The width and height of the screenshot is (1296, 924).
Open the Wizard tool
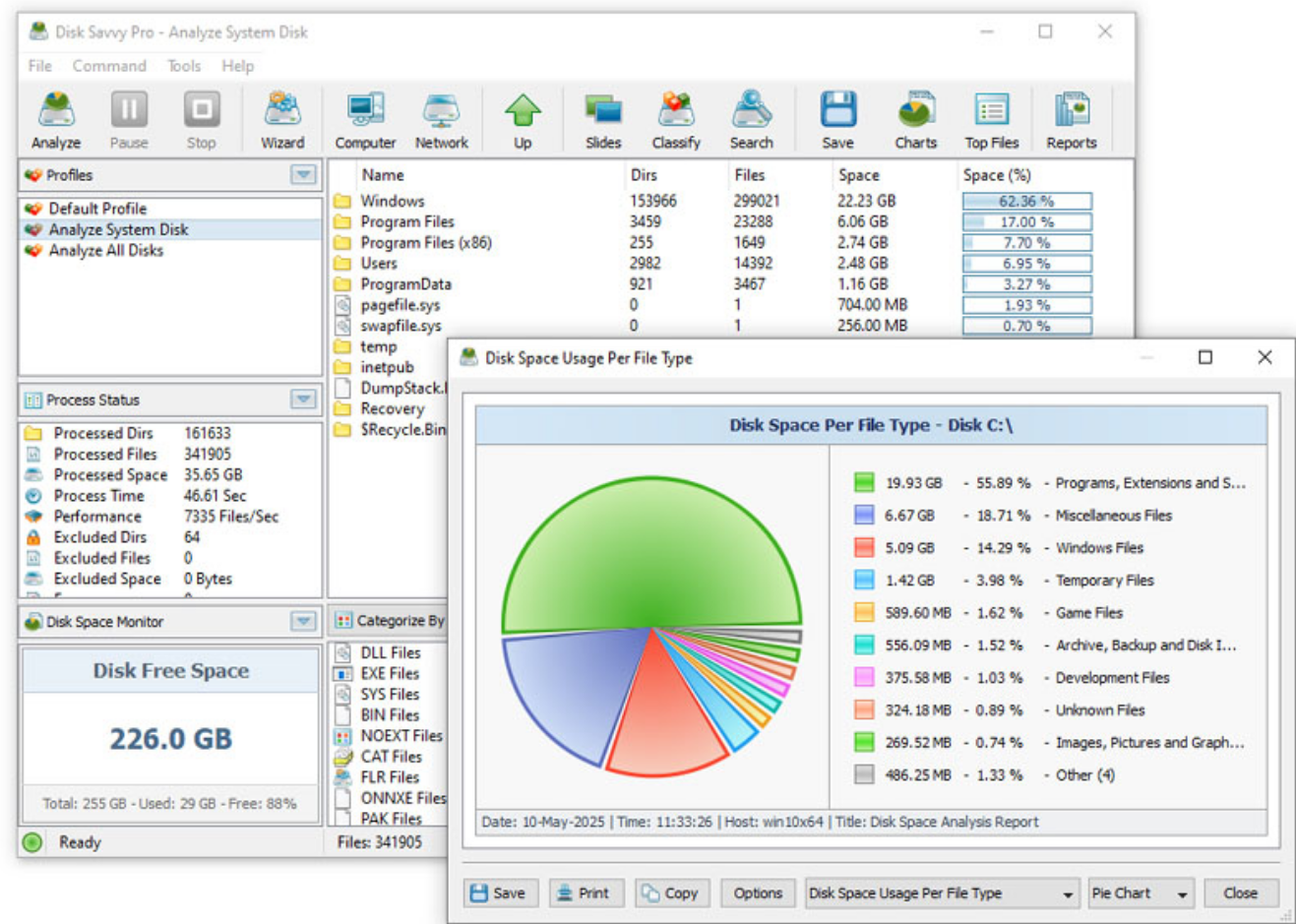click(281, 118)
